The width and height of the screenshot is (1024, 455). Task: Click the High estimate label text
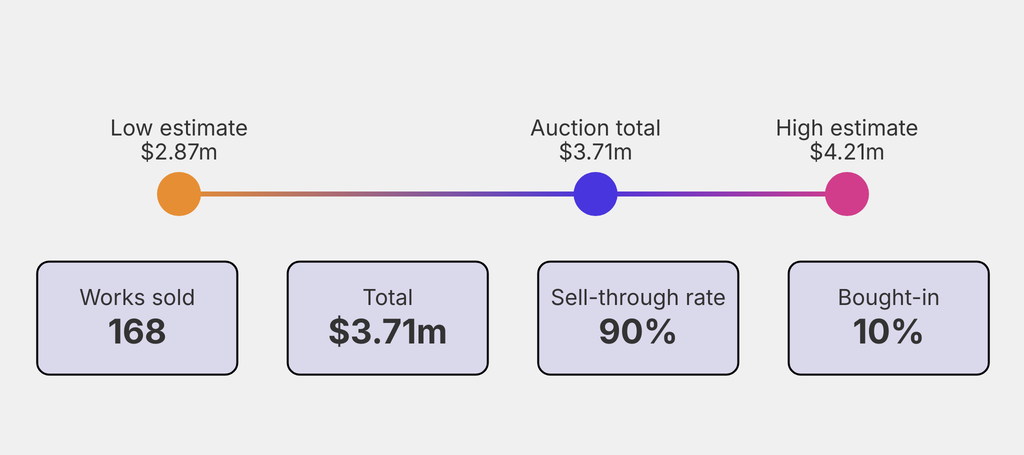(x=847, y=128)
